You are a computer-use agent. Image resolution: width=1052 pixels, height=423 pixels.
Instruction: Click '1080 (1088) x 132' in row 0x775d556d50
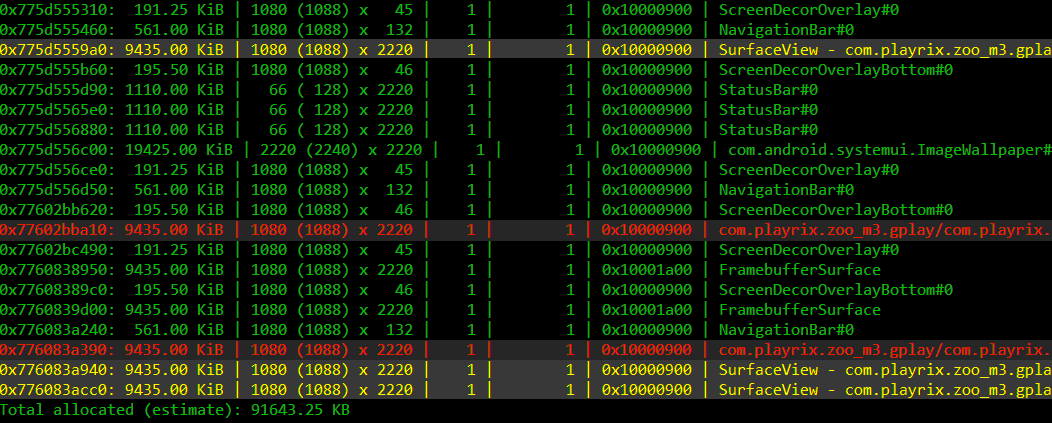[332, 191]
